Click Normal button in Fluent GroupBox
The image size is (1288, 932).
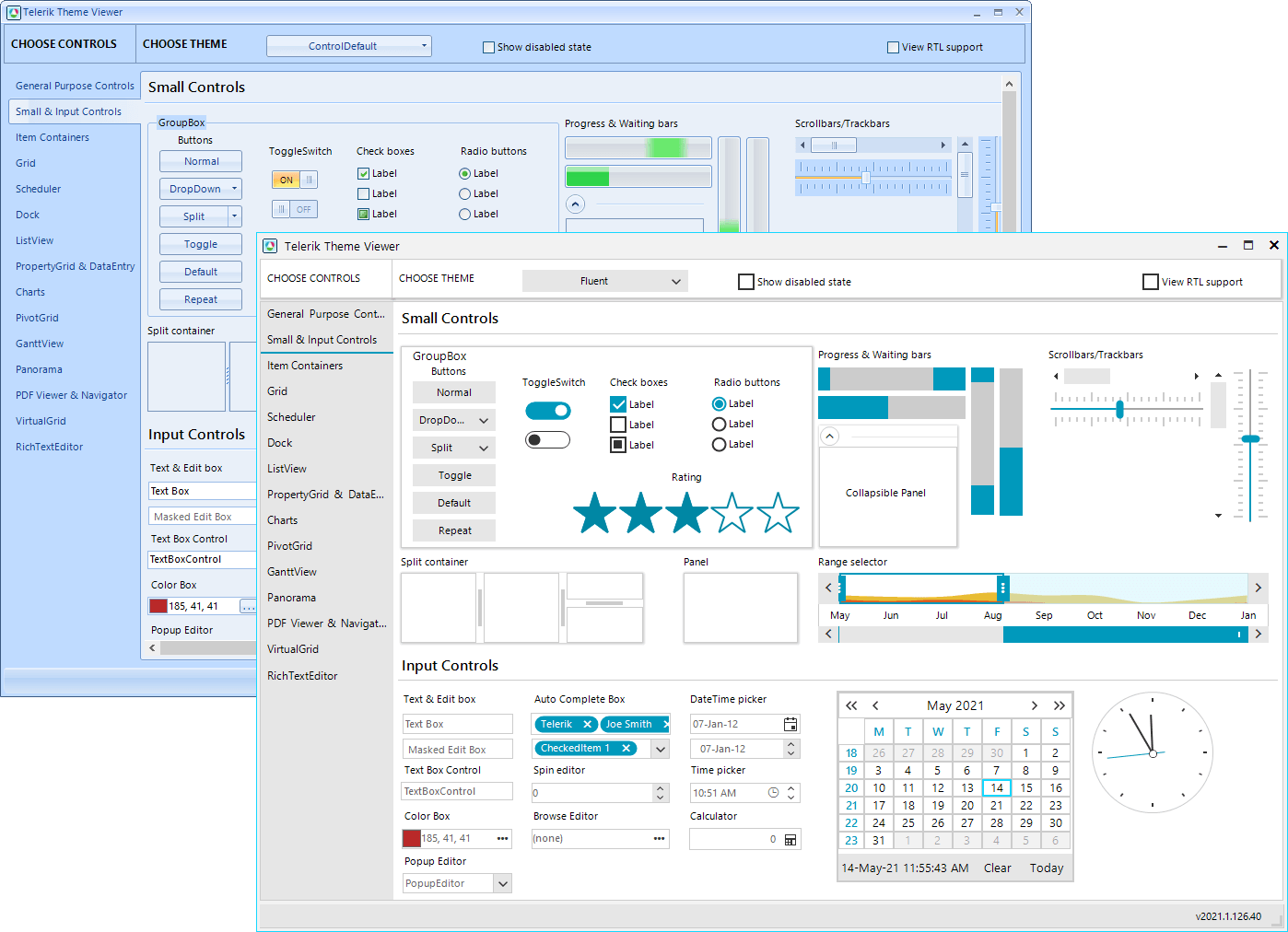pyautogui.click(x=454, y=392)
